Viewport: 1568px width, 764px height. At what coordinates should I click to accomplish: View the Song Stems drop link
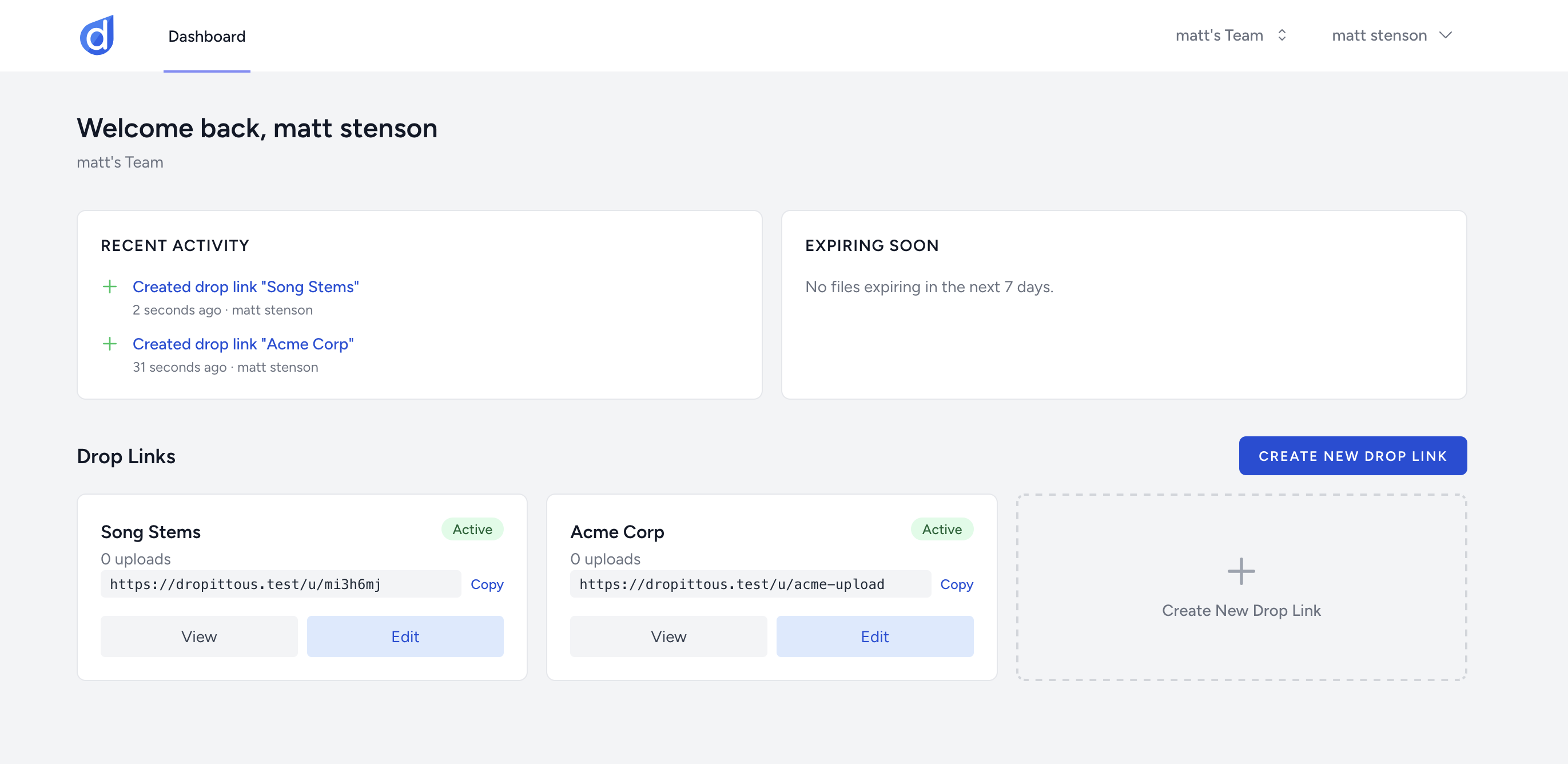click(198, 636)
